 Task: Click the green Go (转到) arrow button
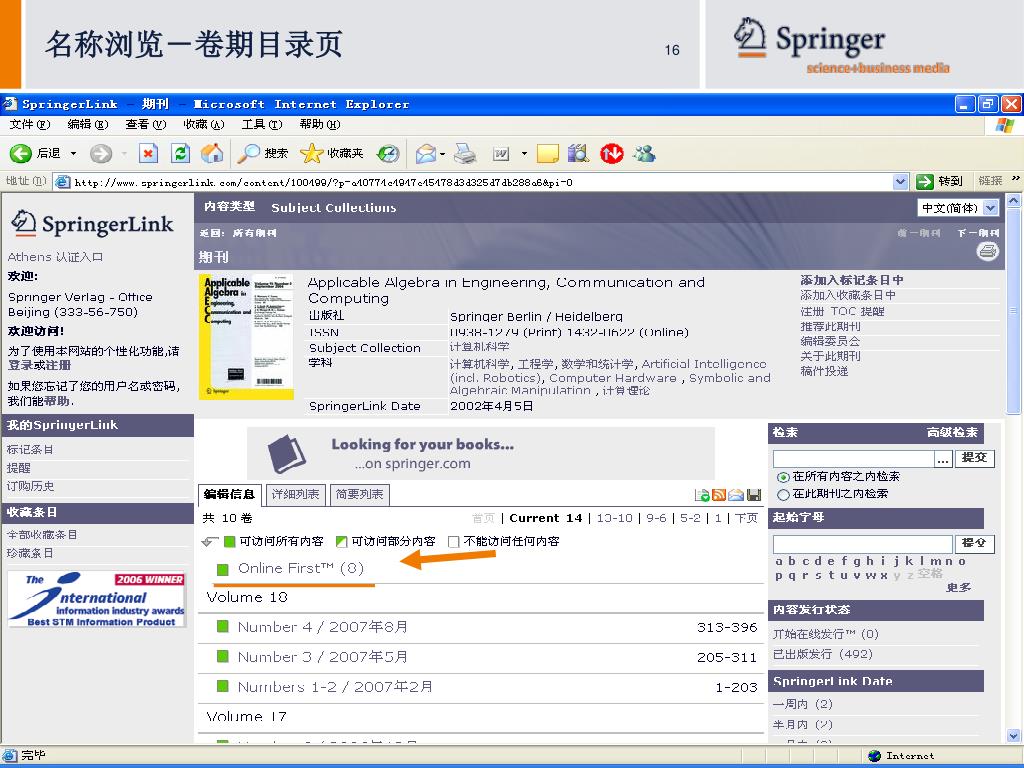(x=924, y=182)
